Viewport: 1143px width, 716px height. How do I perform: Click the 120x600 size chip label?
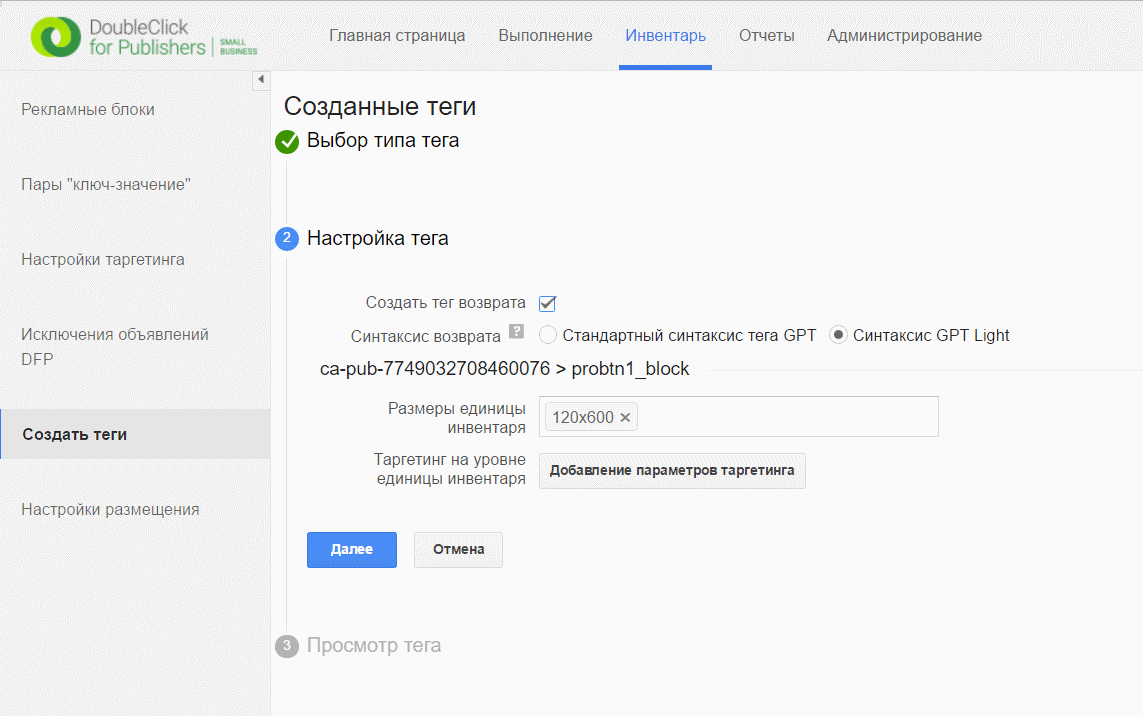click(582, 418)
